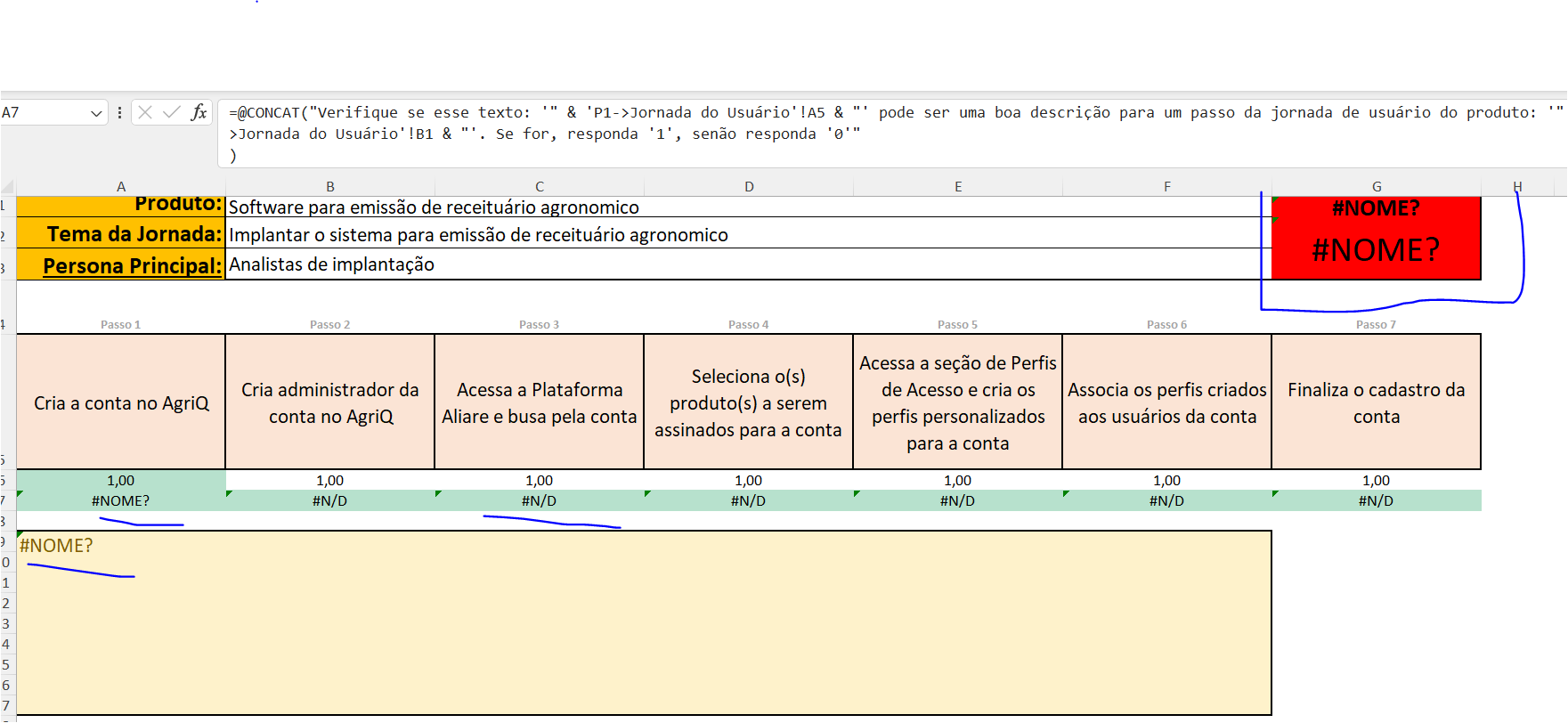This screenshot has width=1568, height=723.
Task: Select step 'Acessa a seção de Perfis' cell
Action: pyautogui.click(x=958, y=402)
